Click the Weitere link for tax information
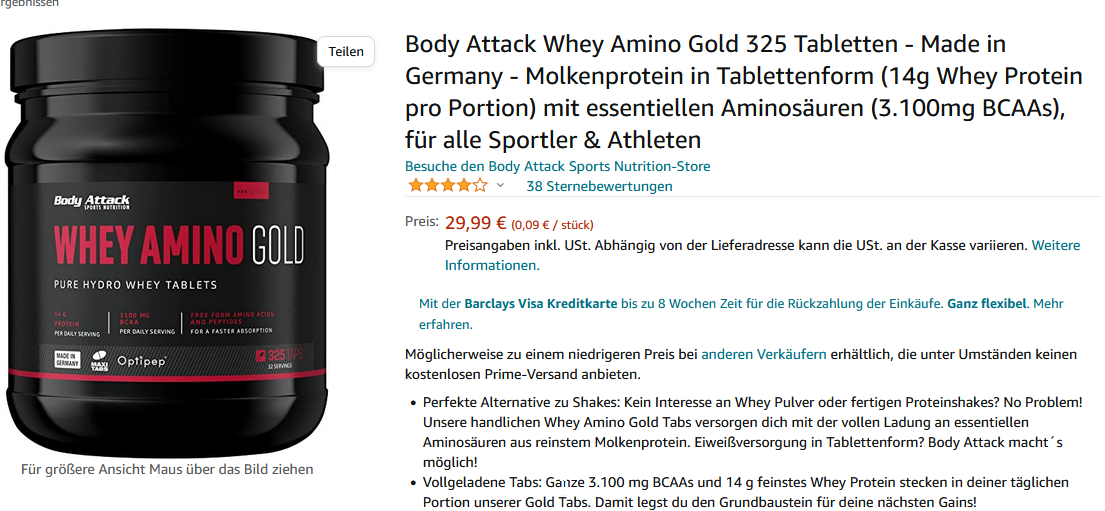Image resolution: width=1105 pixels, height=511 pixels. pos(1056,245)
